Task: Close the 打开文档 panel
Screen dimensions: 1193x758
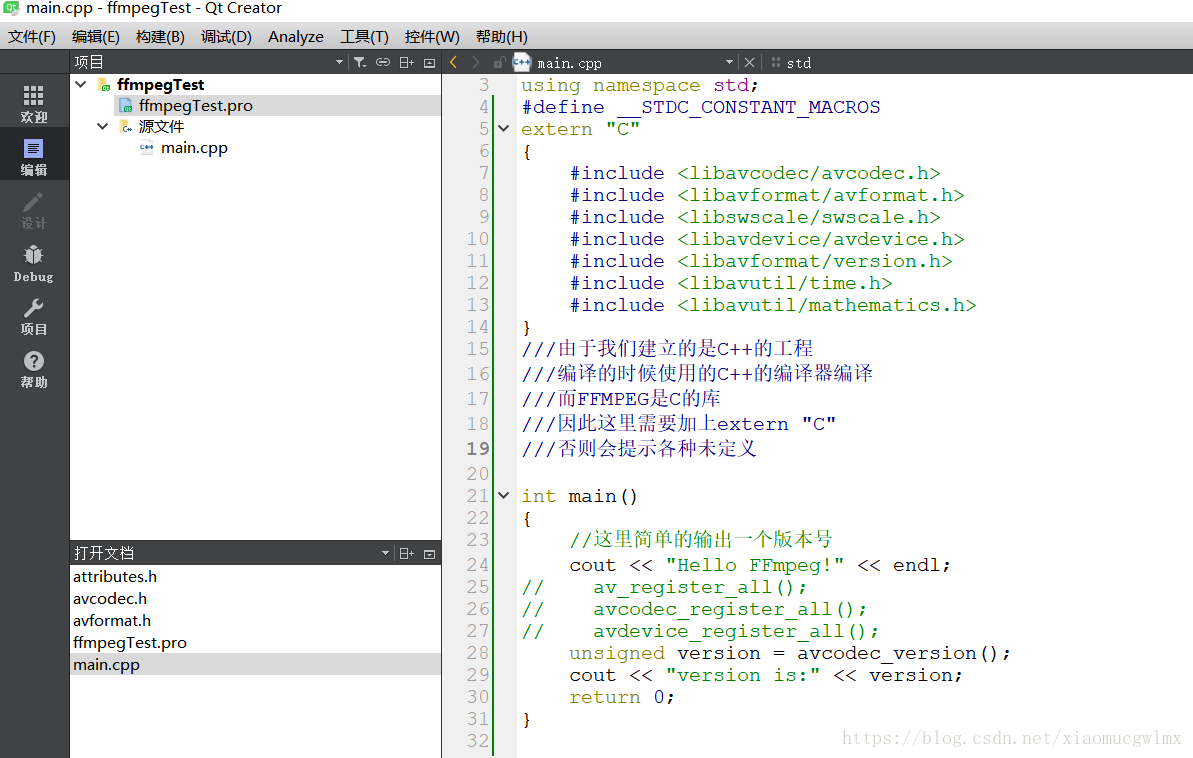Action: [429, 553]
